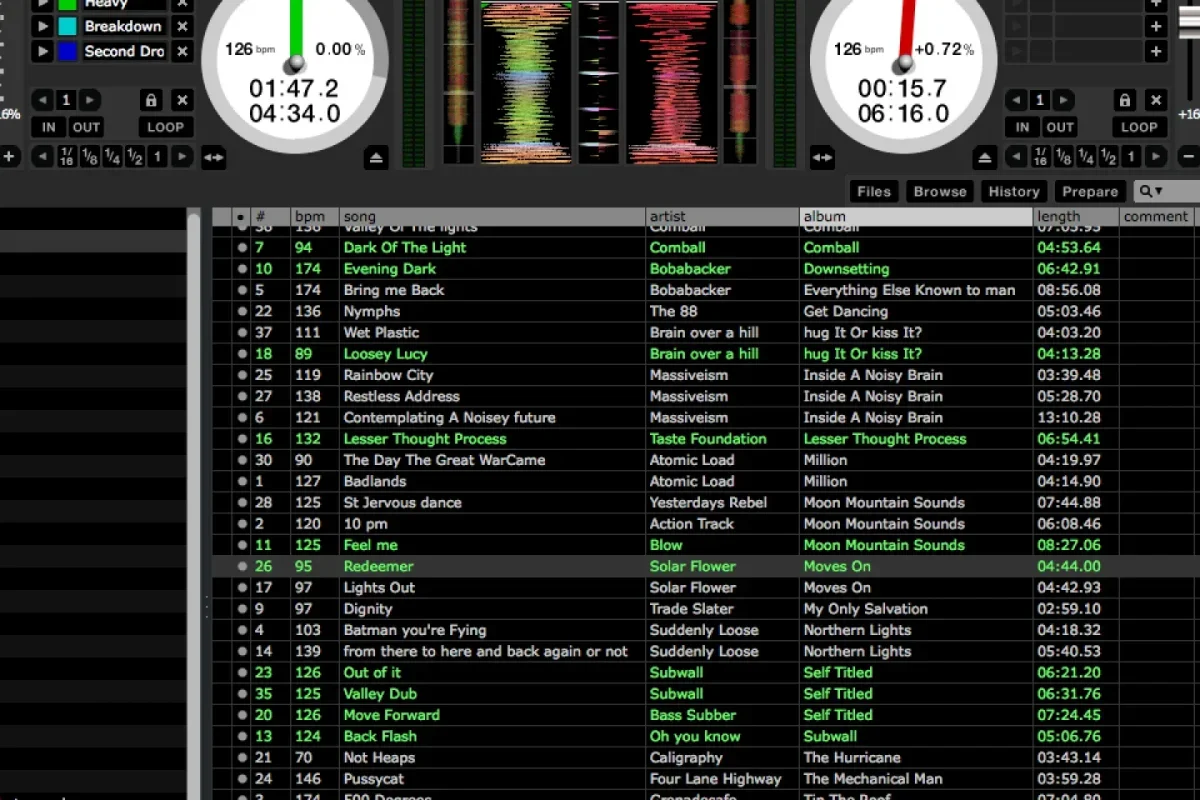
Task: Eject the track from the right deck
Action: pyautogui.click(x=985, y=157)
